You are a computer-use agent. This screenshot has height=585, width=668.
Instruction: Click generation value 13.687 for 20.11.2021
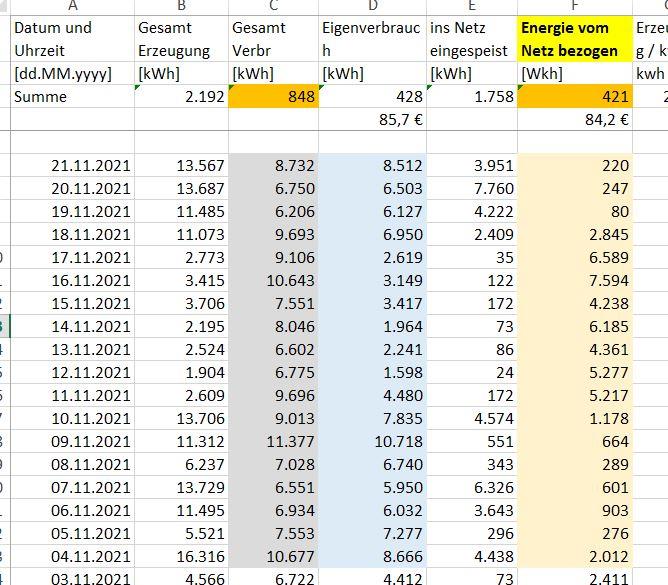[x=181, y=188]
